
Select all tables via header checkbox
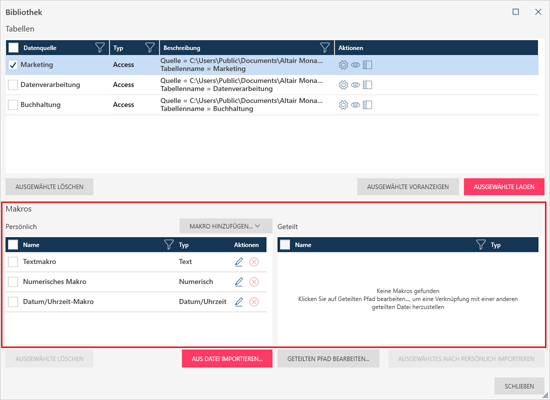tap(13, 48)
